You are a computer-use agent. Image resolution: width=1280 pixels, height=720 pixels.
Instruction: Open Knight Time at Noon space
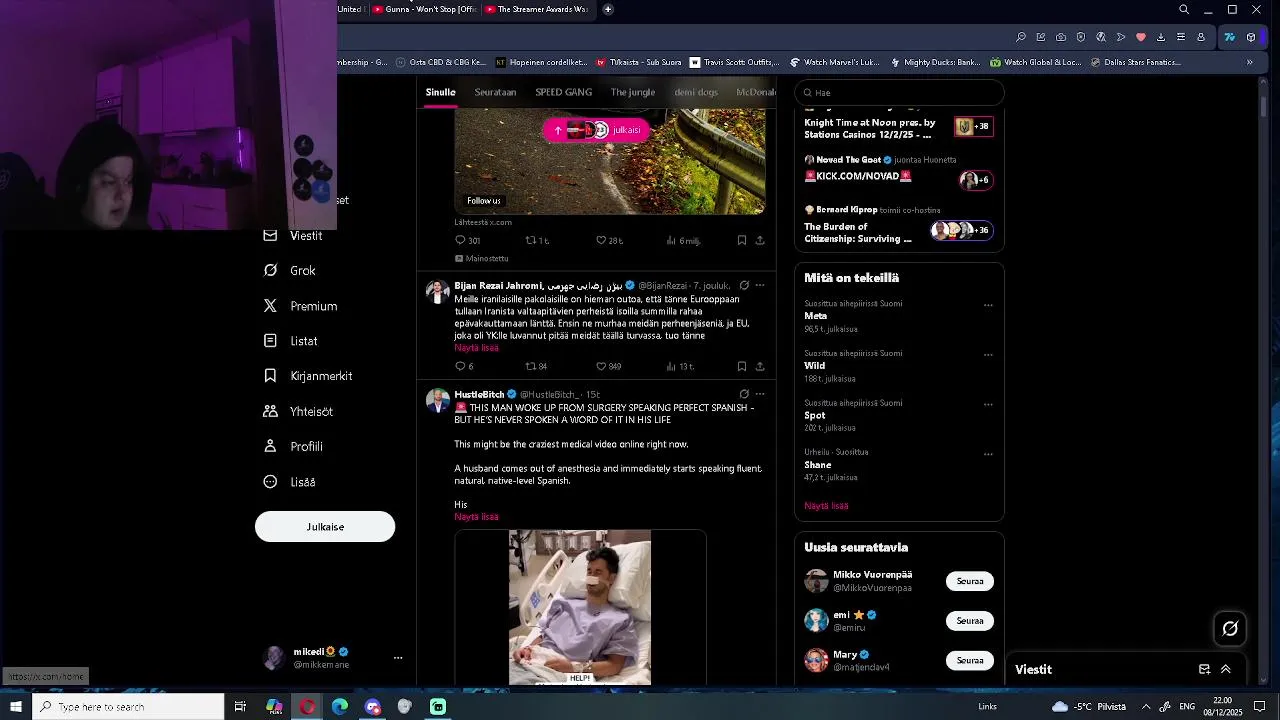tap(899, 127)
